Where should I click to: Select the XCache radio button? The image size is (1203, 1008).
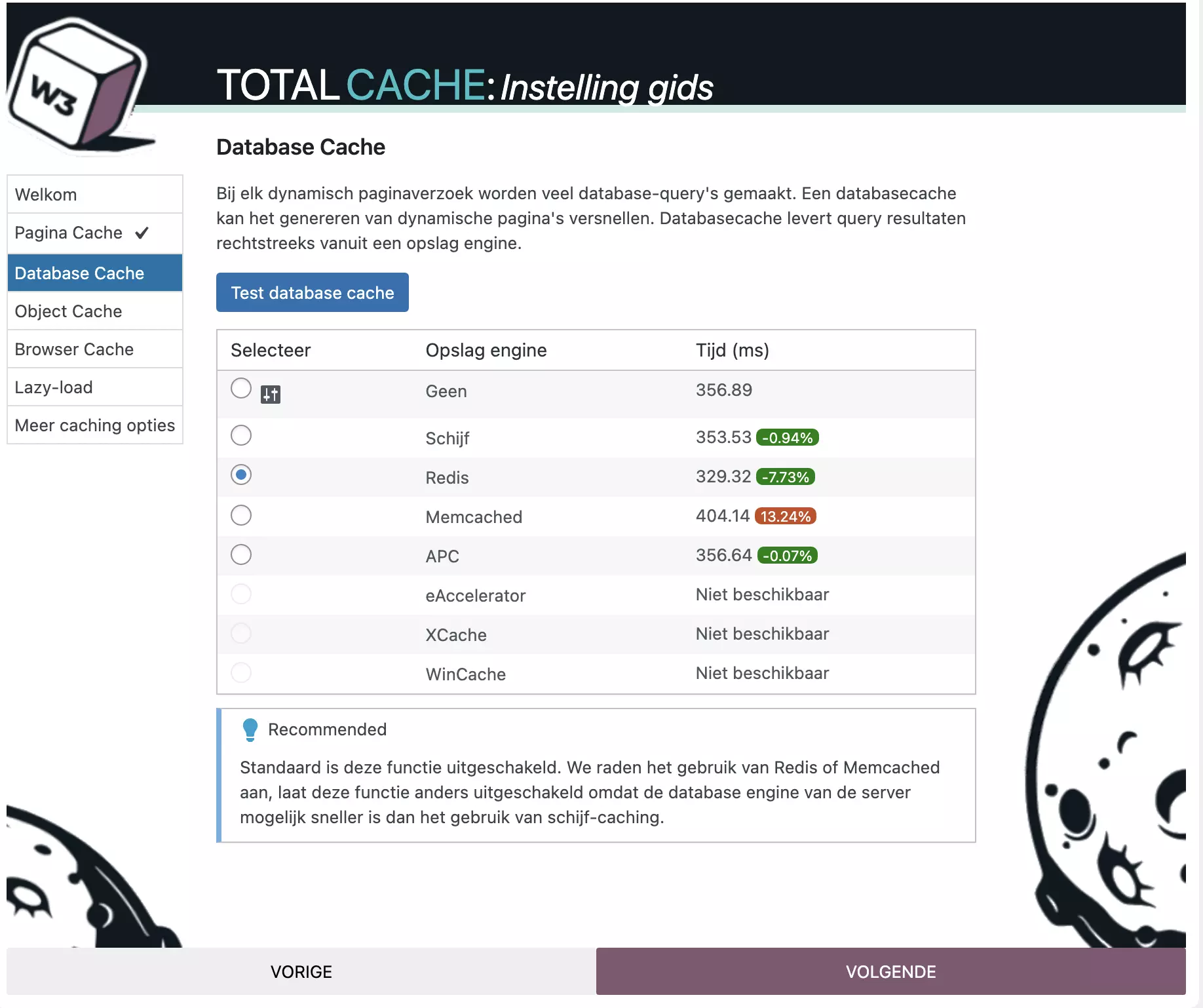tap(241, 633)
